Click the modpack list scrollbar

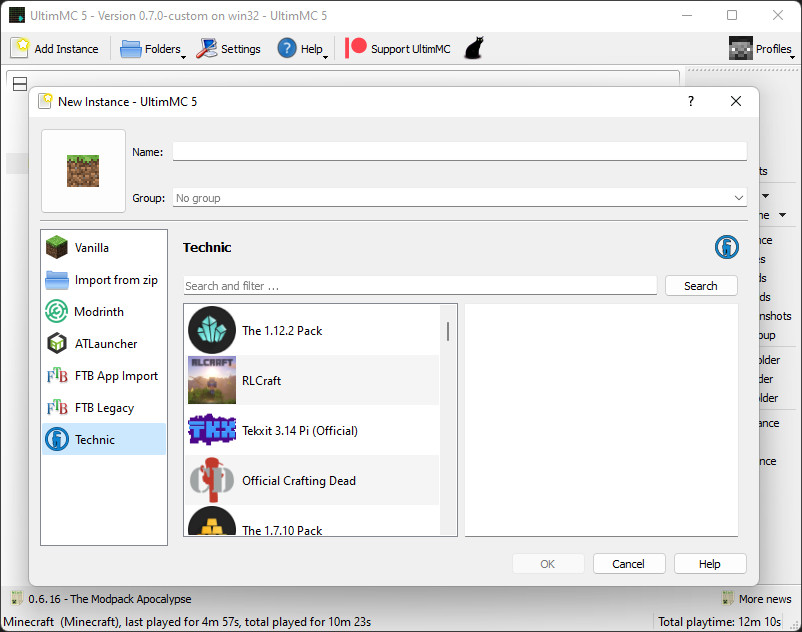[447, 332]
